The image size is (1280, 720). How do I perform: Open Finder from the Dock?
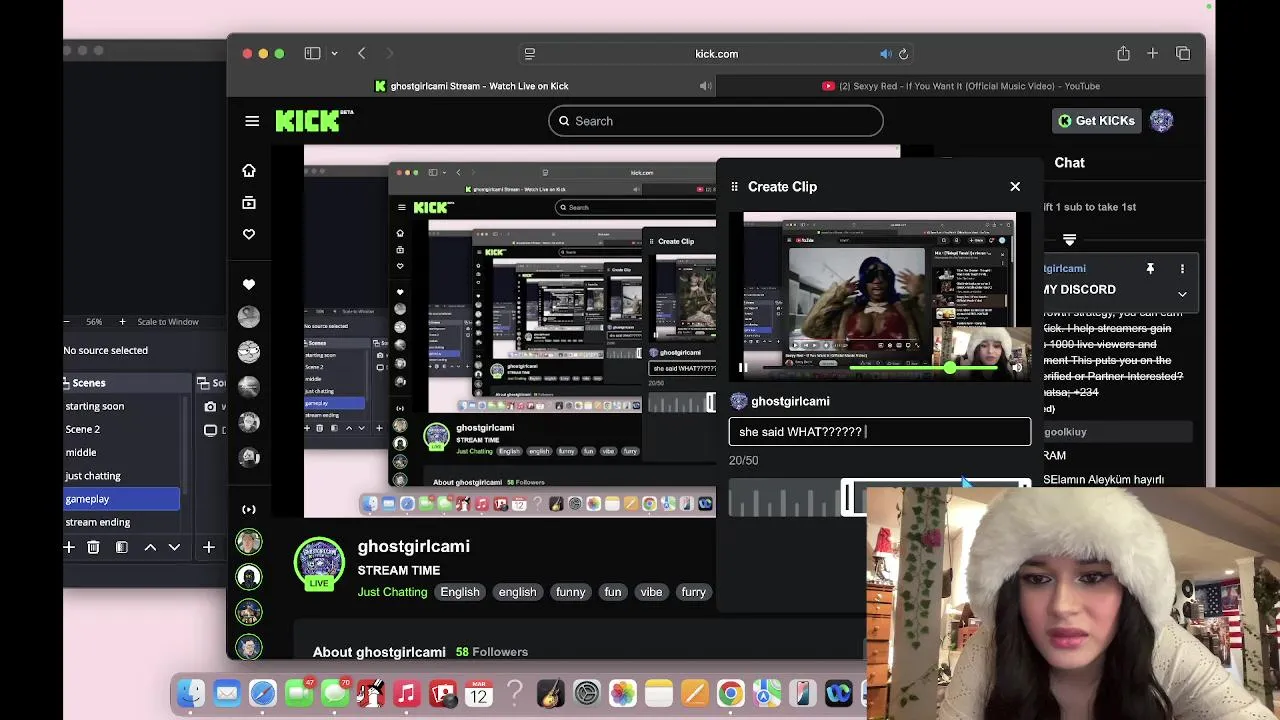coord(191,693)
